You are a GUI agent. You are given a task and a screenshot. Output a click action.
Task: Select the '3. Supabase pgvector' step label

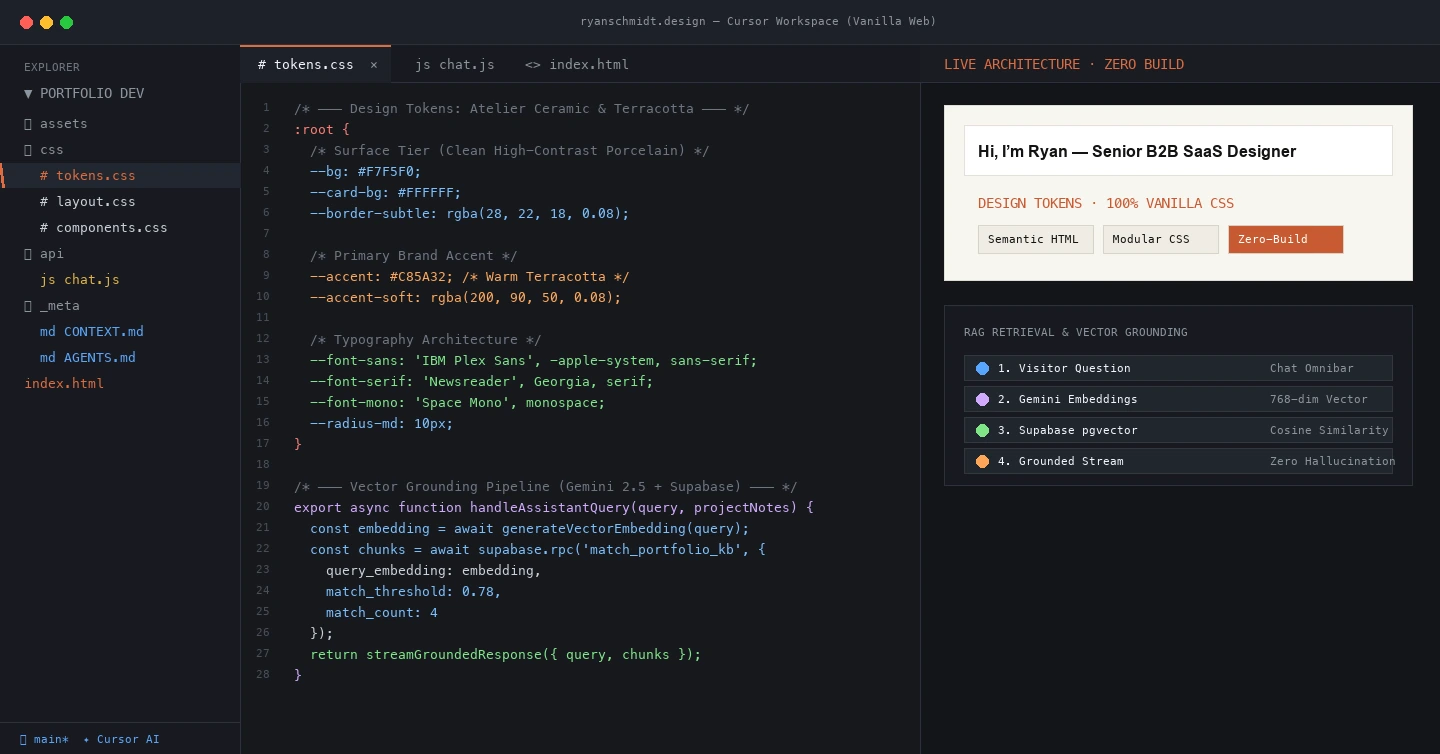pos(1068,431)
